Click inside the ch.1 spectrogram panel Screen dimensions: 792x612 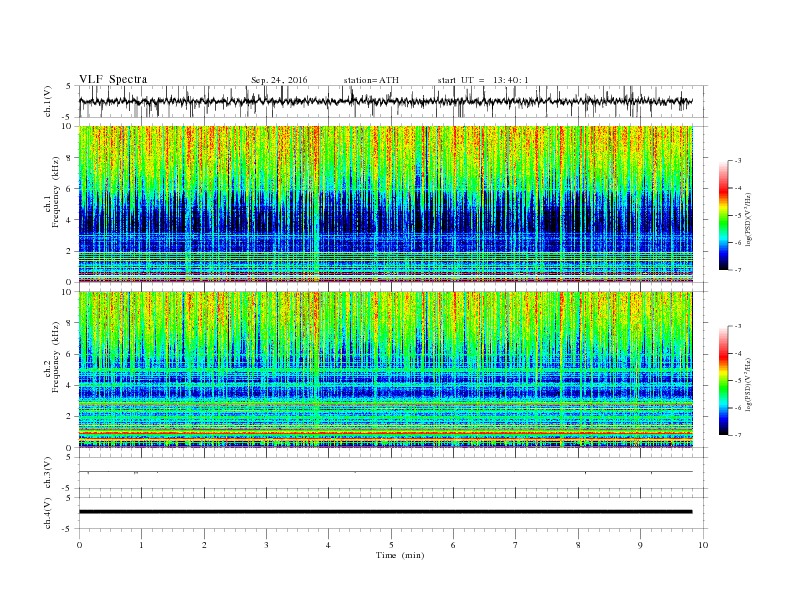[x=385, y=204]
